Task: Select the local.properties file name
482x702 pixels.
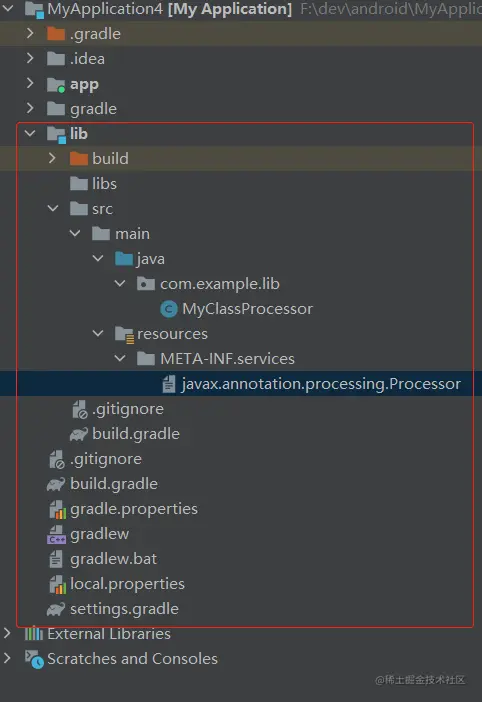Action: click(128, 584)
